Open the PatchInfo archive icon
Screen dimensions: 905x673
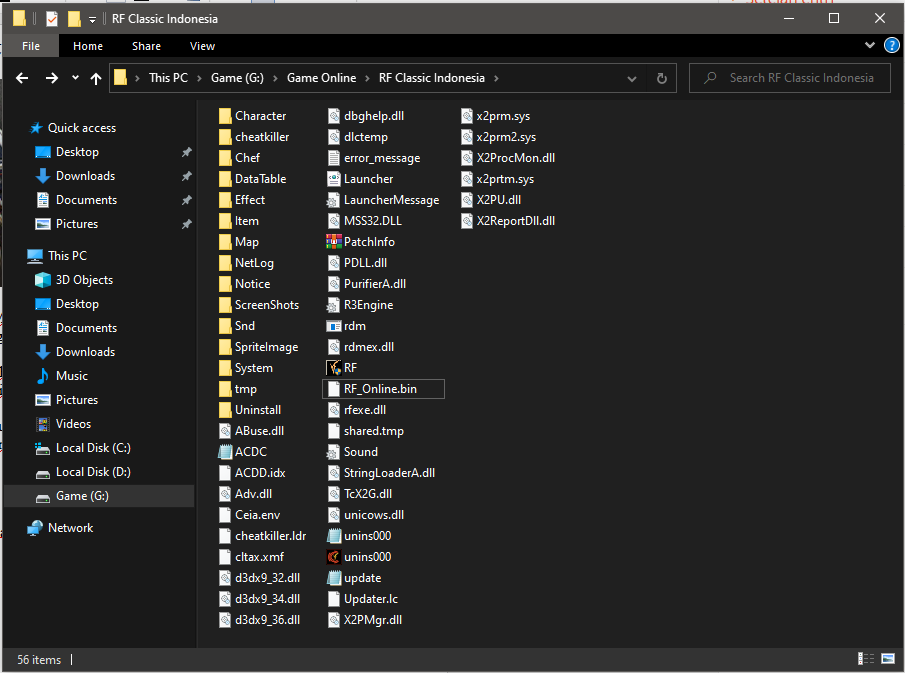(334, 242)
